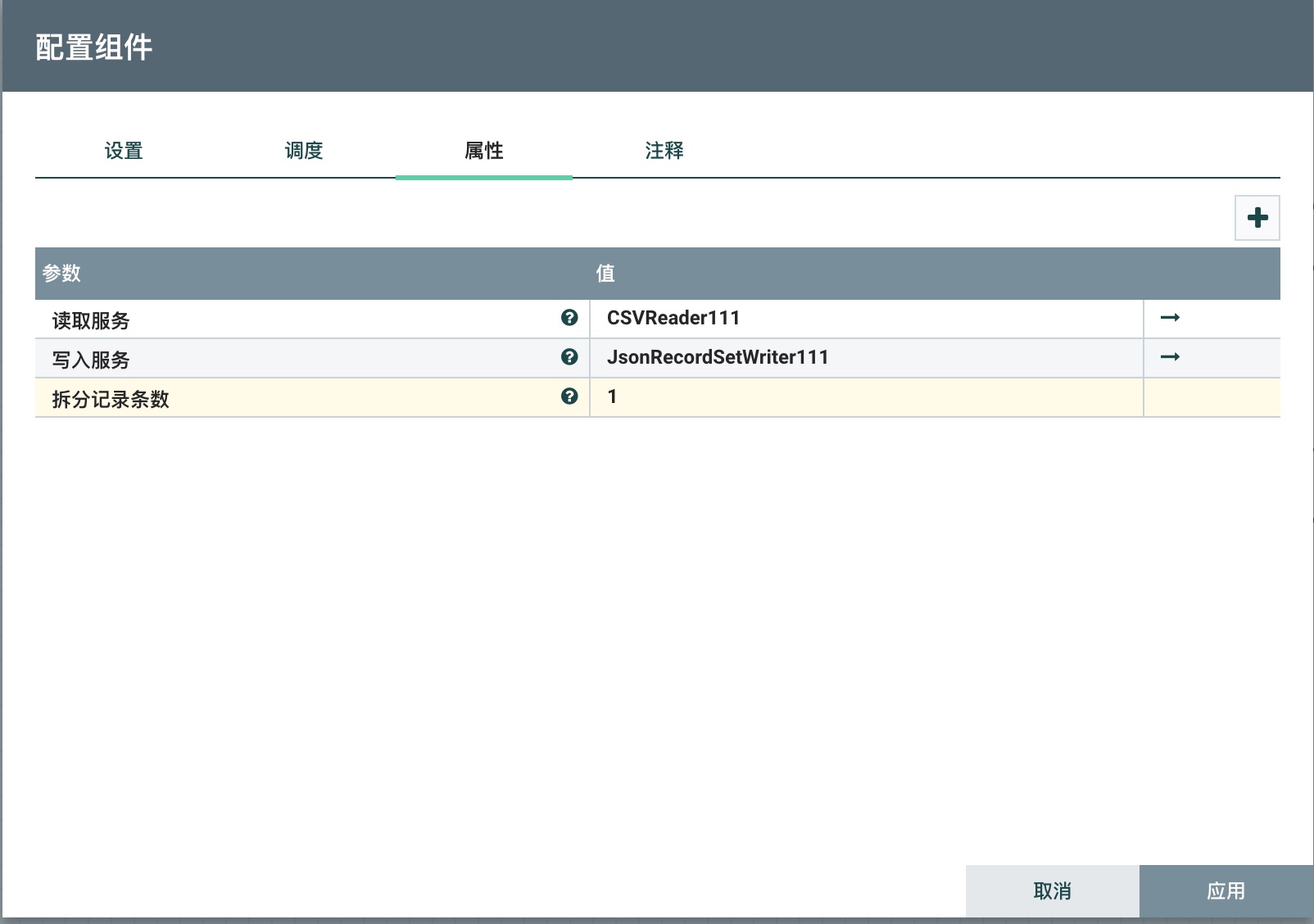Screen dimensions: 1314x924
Task: Click the 值 column header
Action: tap(605, 274)
